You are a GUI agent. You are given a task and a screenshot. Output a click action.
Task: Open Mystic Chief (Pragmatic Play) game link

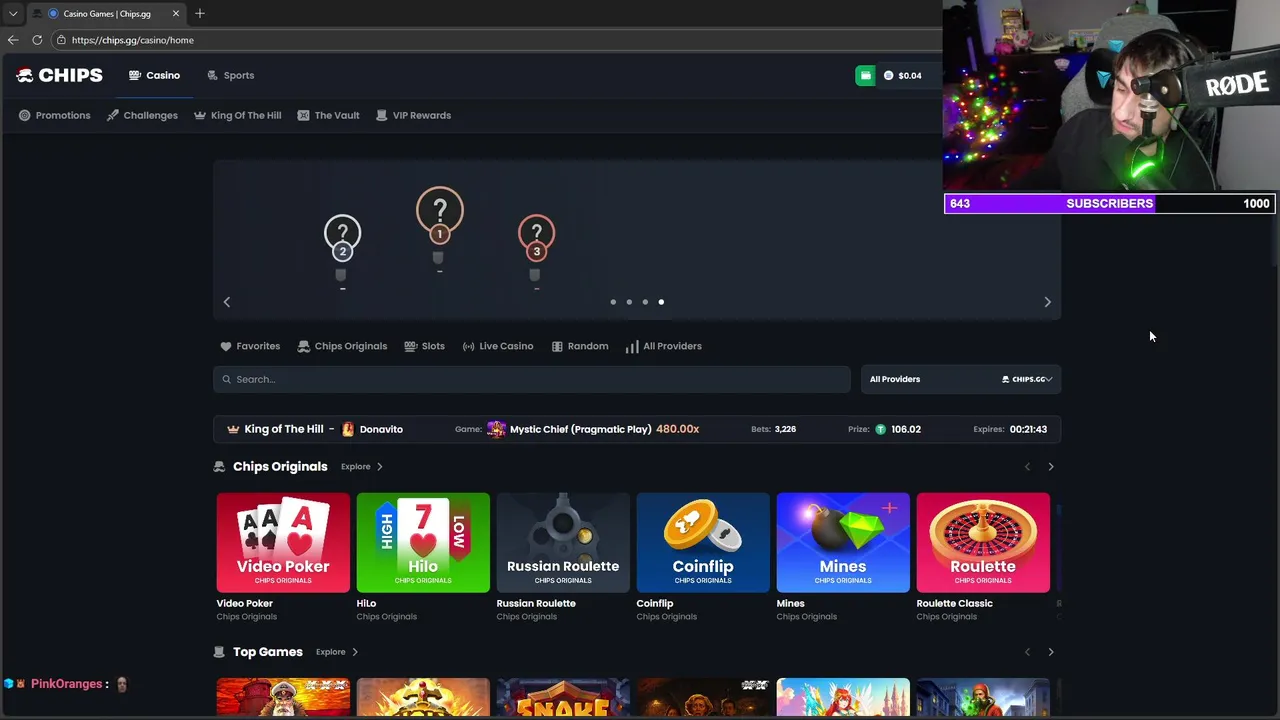pyautogui.click(x=580, y=429)
